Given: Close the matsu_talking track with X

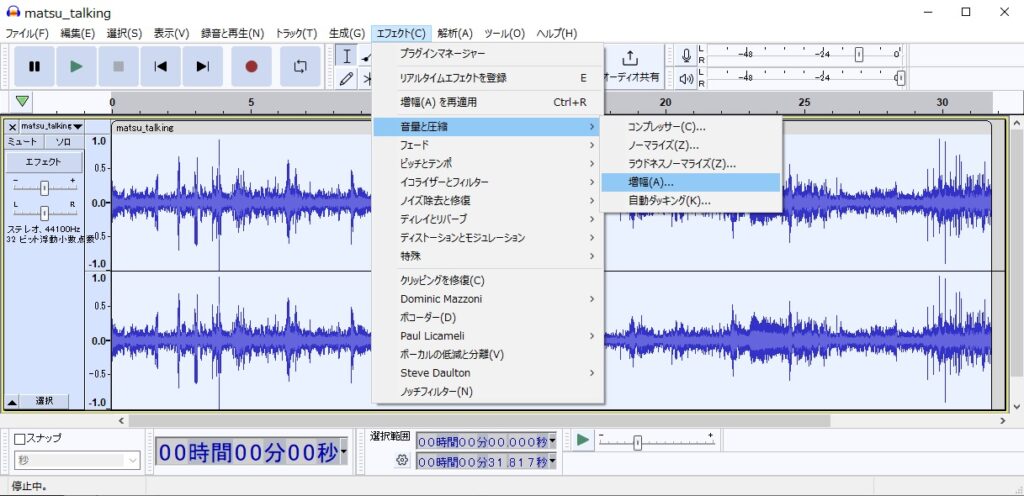Looking at the screenshot, I should (12, 127).
